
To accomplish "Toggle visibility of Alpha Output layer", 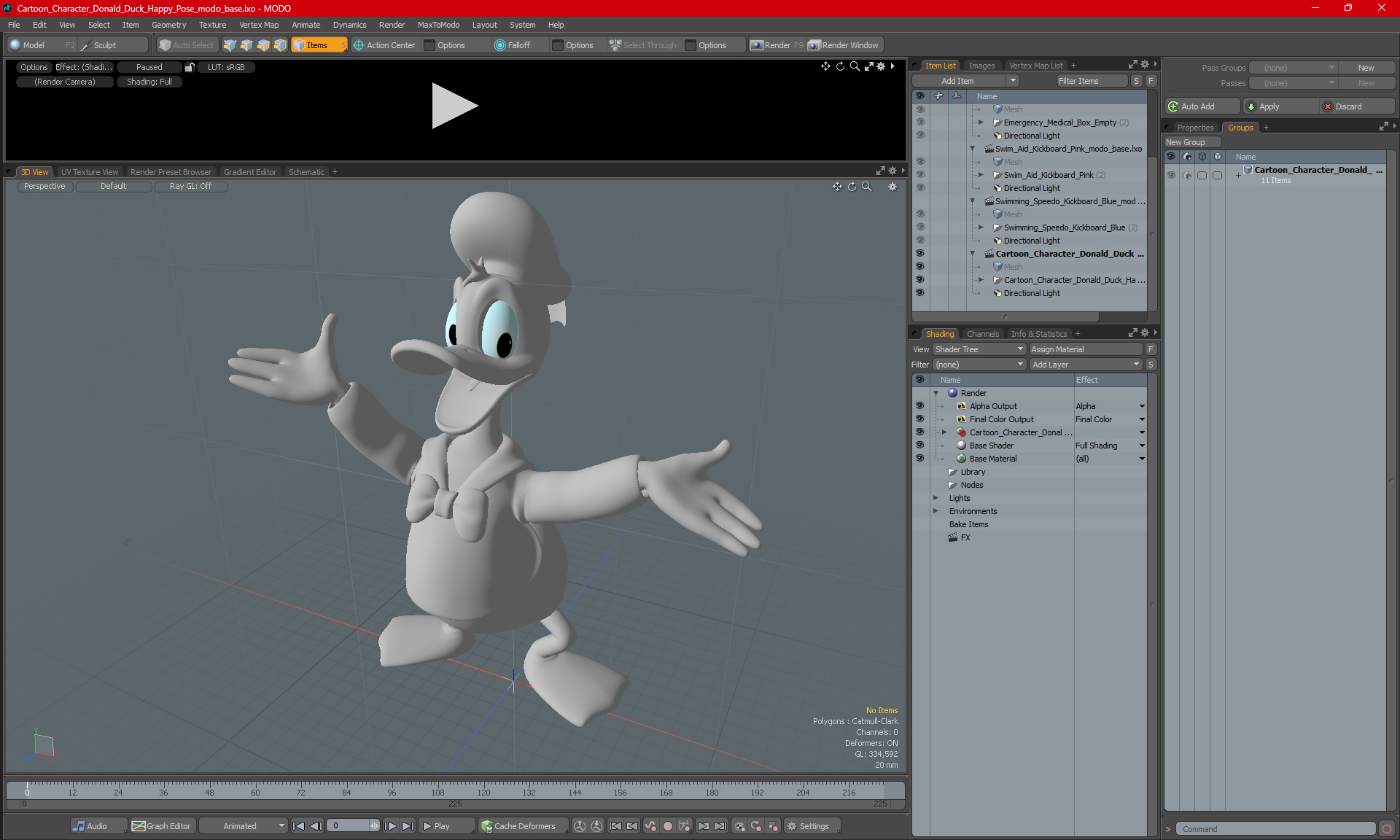I will pyautogui.click(x=919, y=406).
